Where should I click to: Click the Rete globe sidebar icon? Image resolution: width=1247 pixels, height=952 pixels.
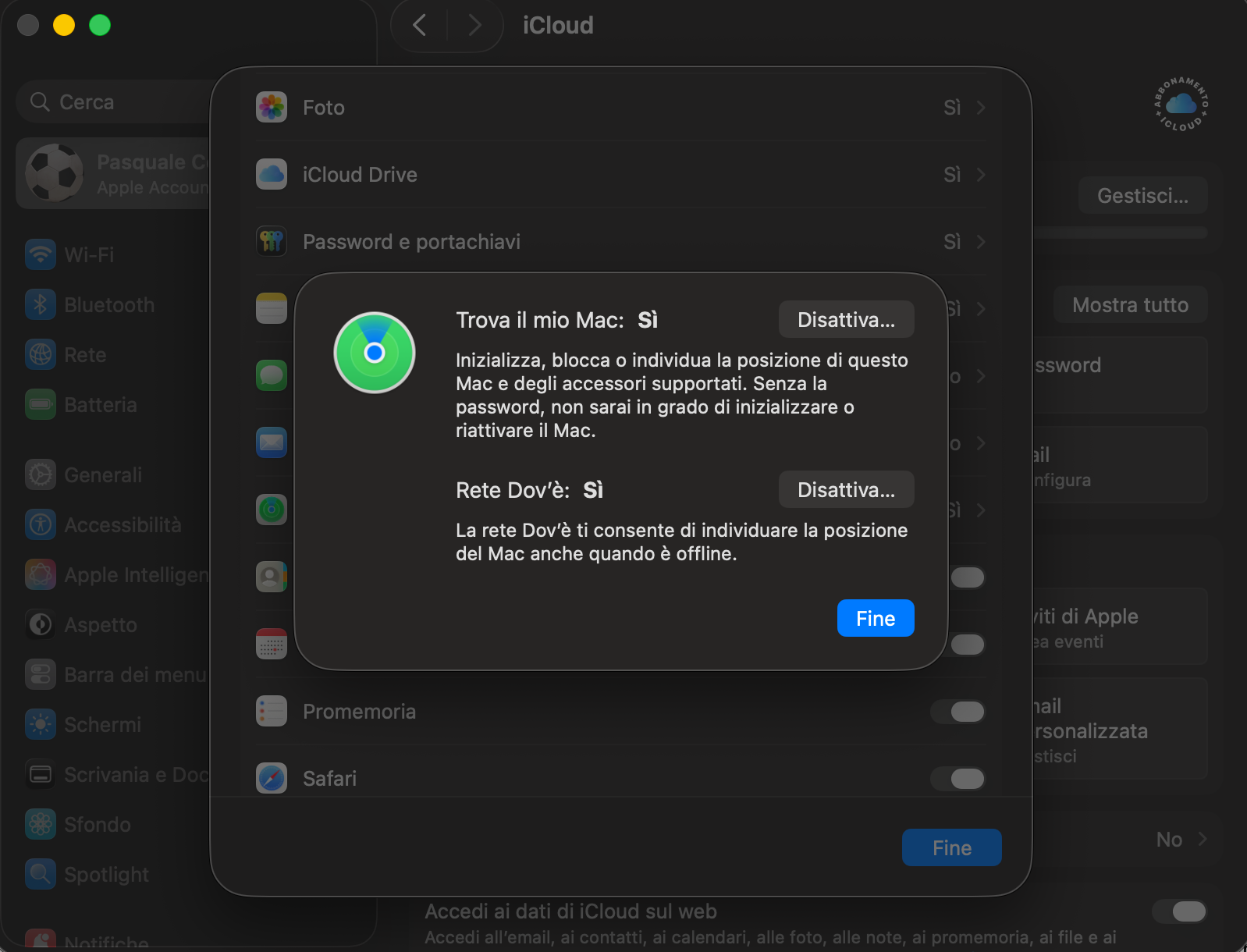[41, 354]
